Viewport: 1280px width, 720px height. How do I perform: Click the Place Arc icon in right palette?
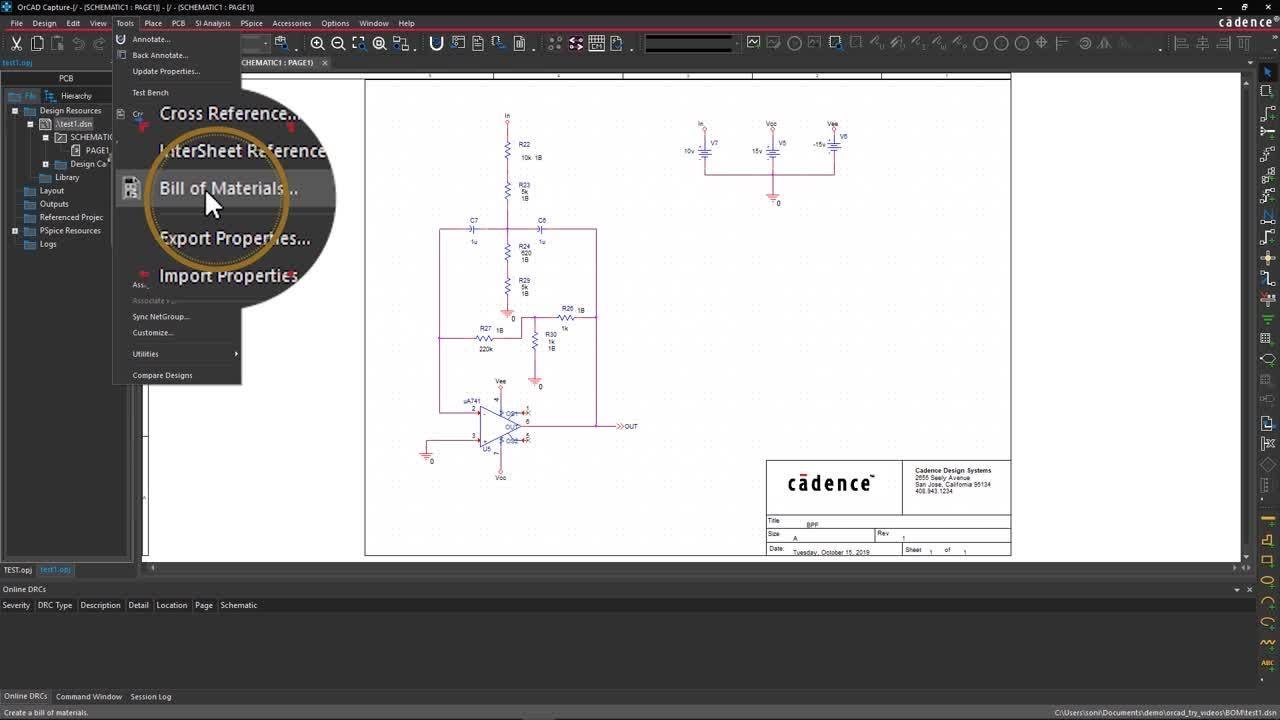click(x=1267, y=601)
